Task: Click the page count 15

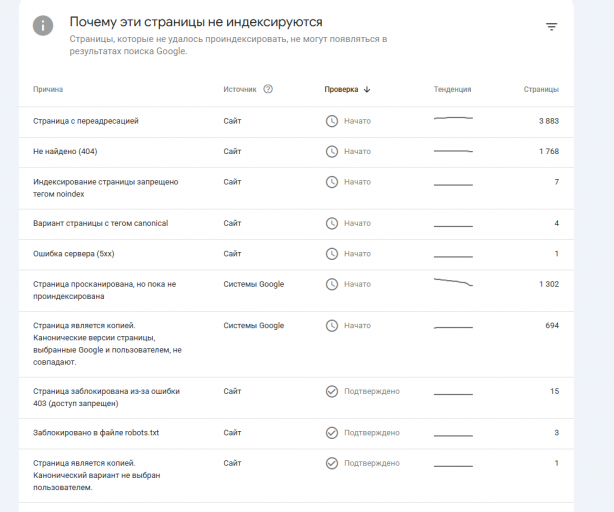Action: coord(554,391)
